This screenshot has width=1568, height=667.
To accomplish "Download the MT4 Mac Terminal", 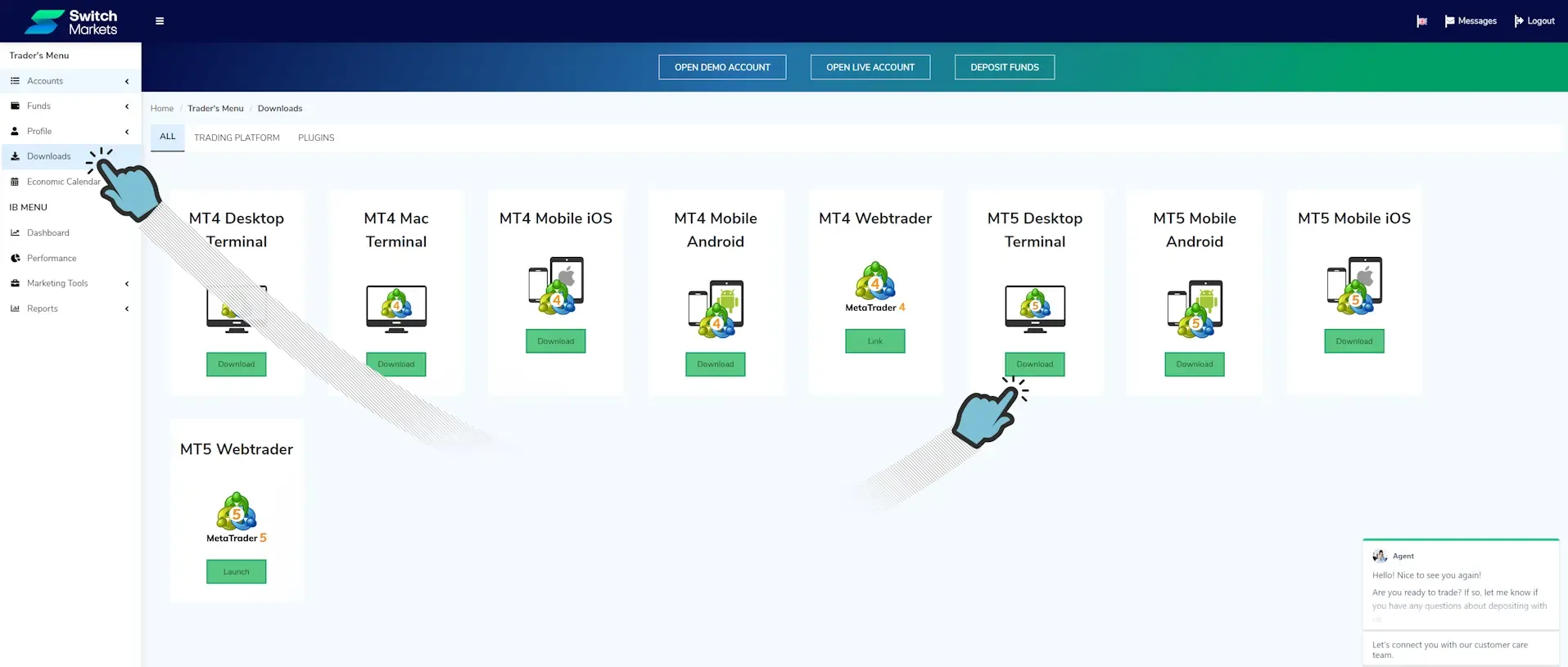I will pos(396,364).
